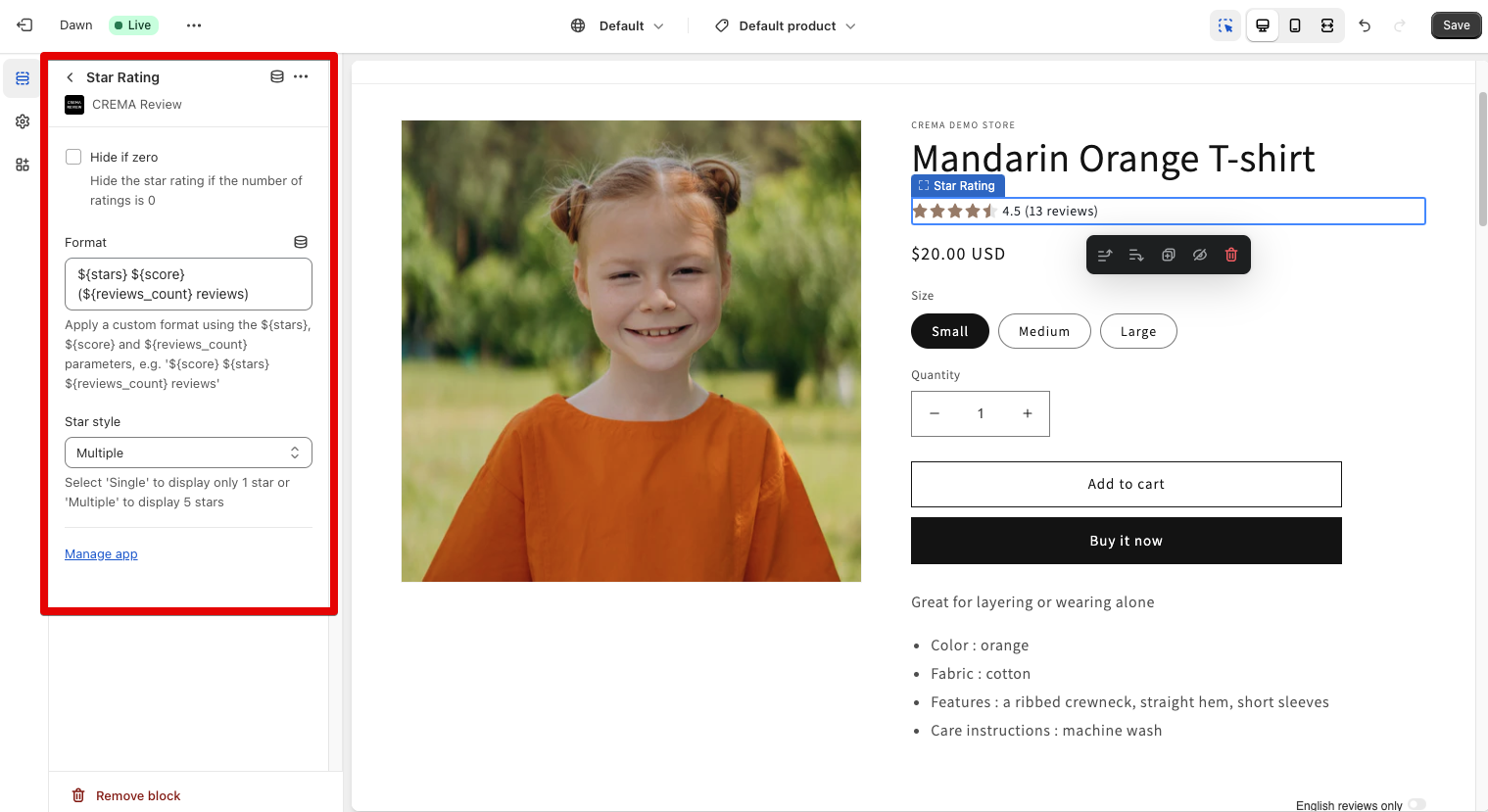Screen dimensions: 1488x812
Task: Open the three-dot menu beside Live badge
Action: point(194,25)
